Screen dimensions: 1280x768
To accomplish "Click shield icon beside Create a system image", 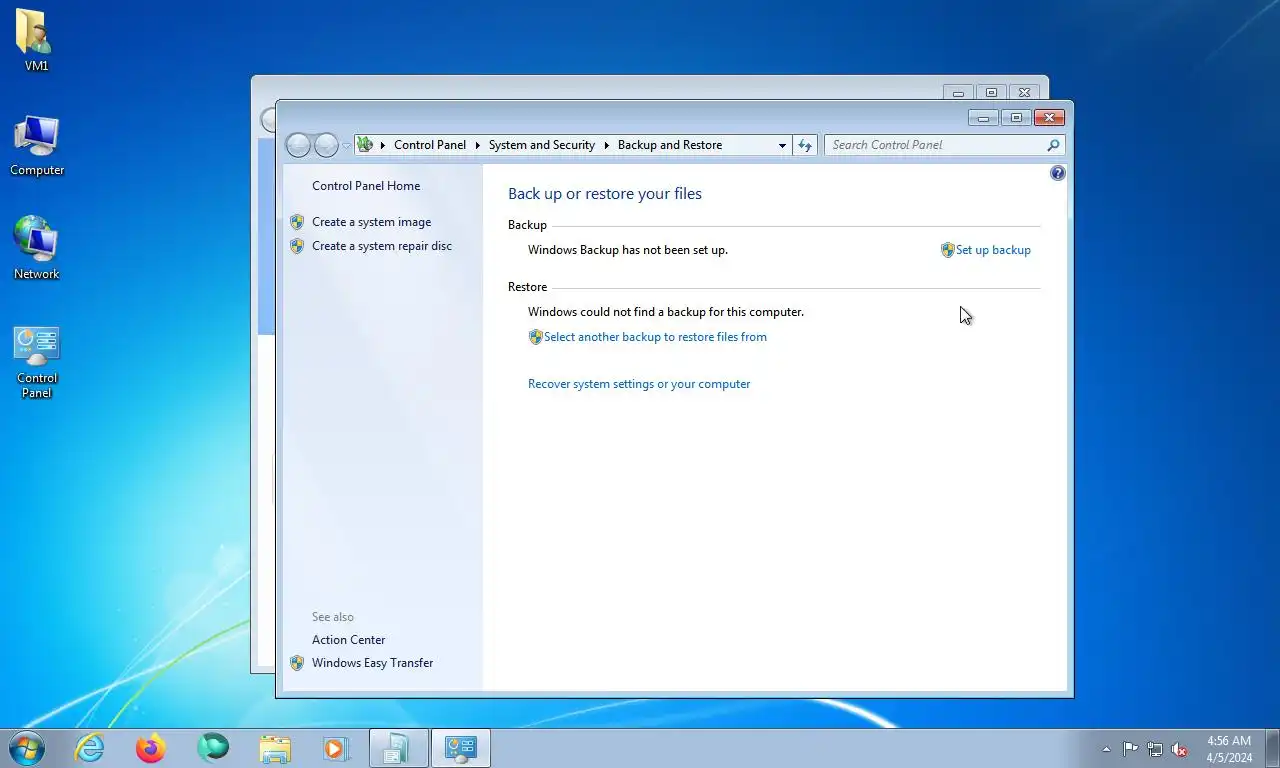I will tap(297, 222).
